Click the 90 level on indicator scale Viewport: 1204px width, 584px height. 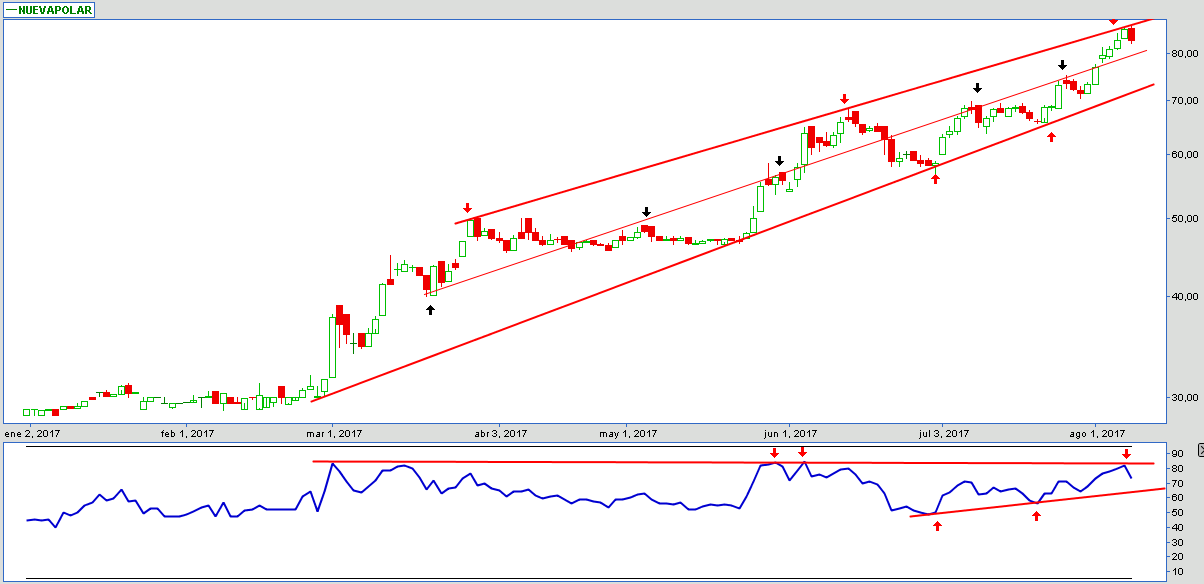coord(1177,452)
